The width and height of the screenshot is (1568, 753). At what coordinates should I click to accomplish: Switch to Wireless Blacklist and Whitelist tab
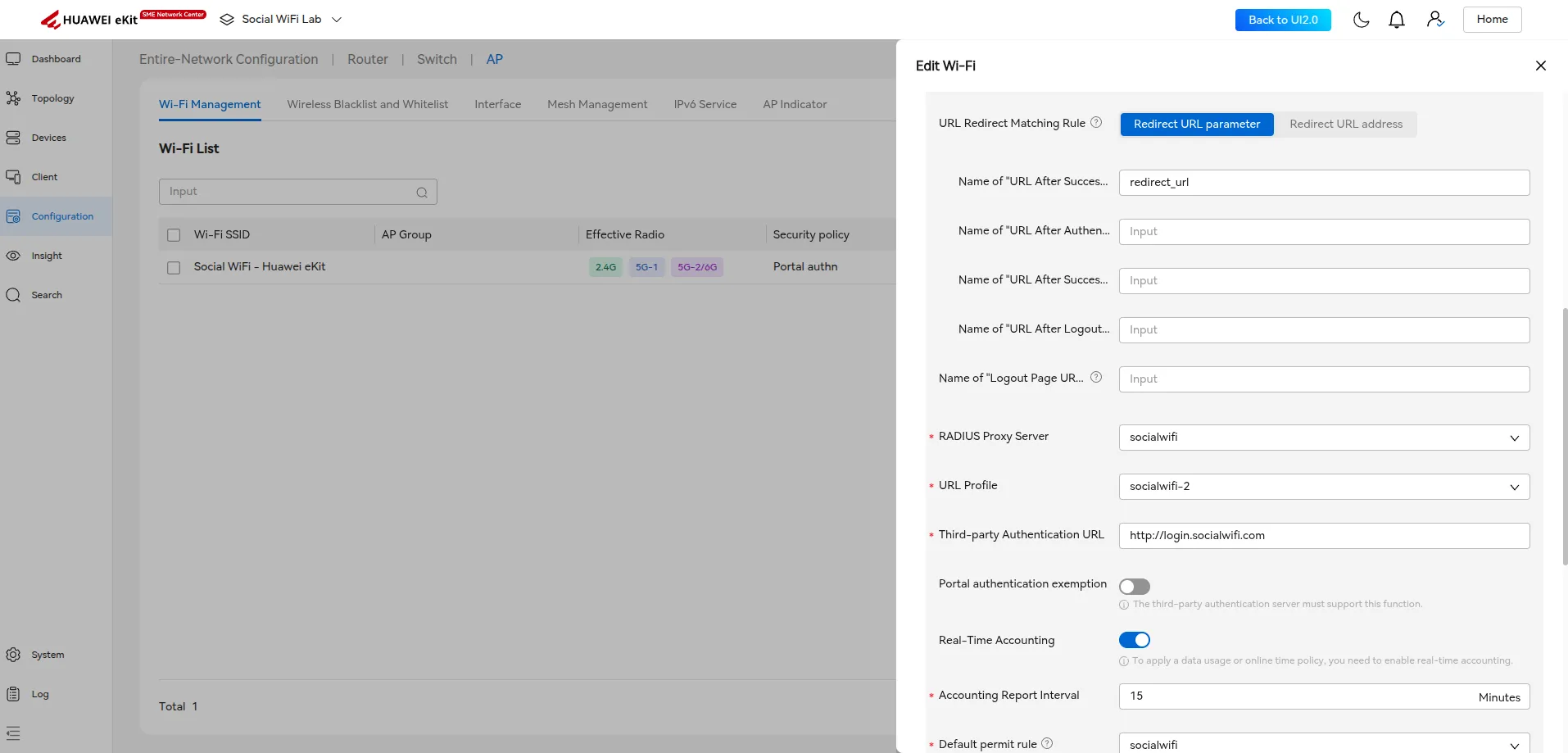click(x=367, y=105)
